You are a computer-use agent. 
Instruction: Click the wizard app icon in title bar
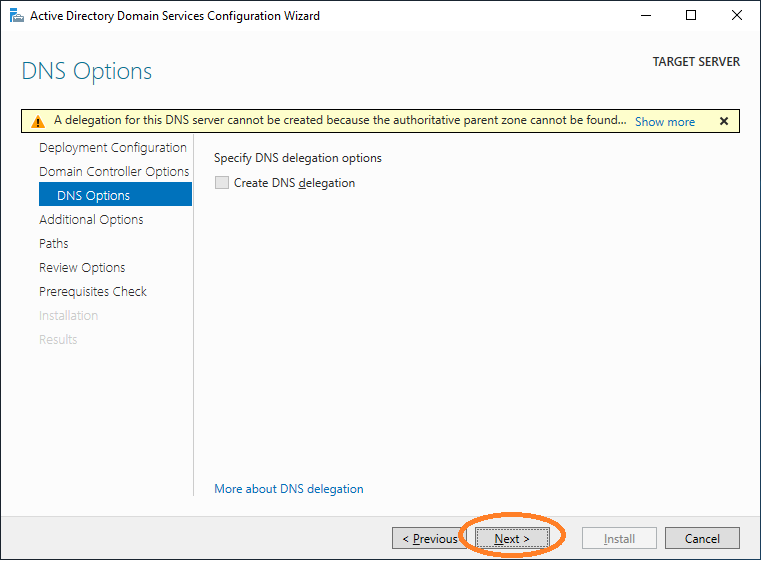point(15,16)
